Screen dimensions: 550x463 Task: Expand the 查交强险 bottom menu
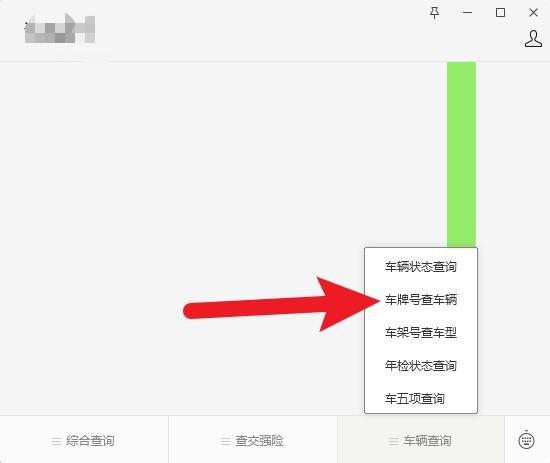(x=253, y=441)
